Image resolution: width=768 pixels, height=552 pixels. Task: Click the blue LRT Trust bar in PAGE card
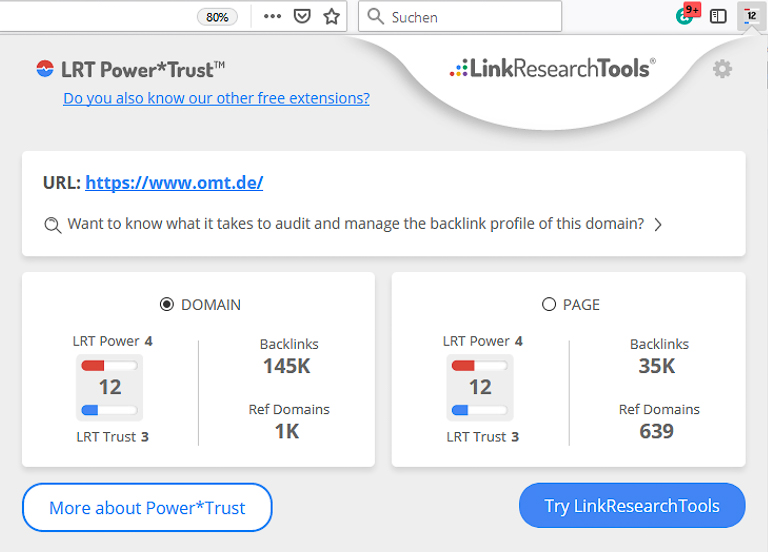click(480, 410)
